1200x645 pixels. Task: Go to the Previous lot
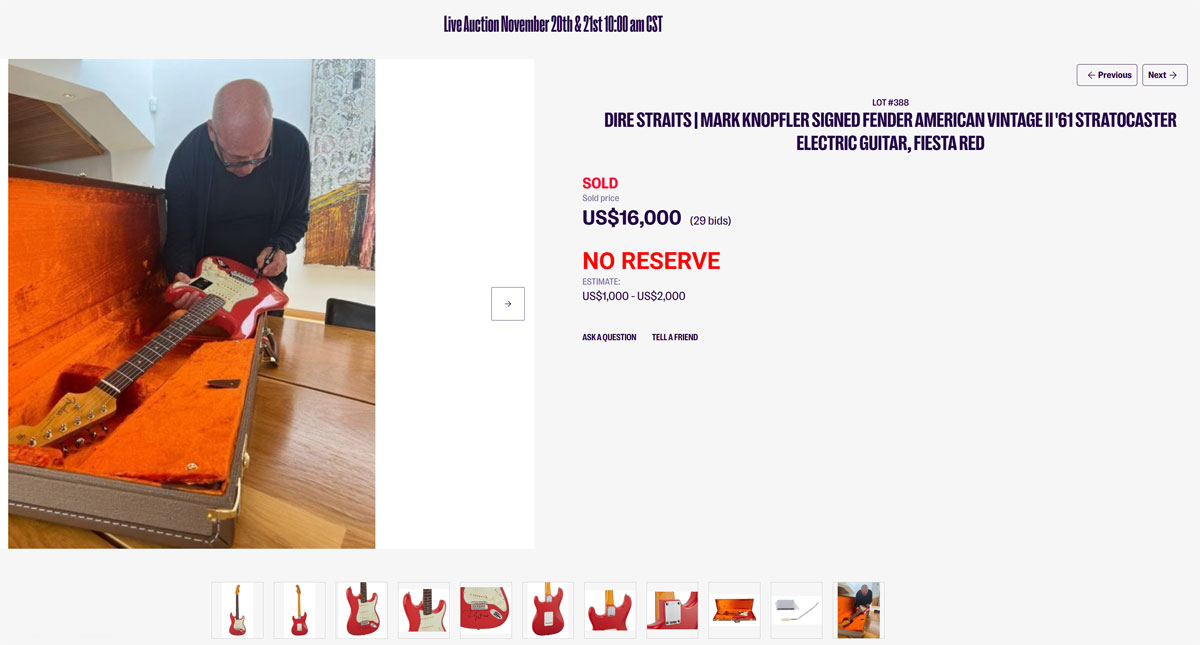coord(1107,75)
